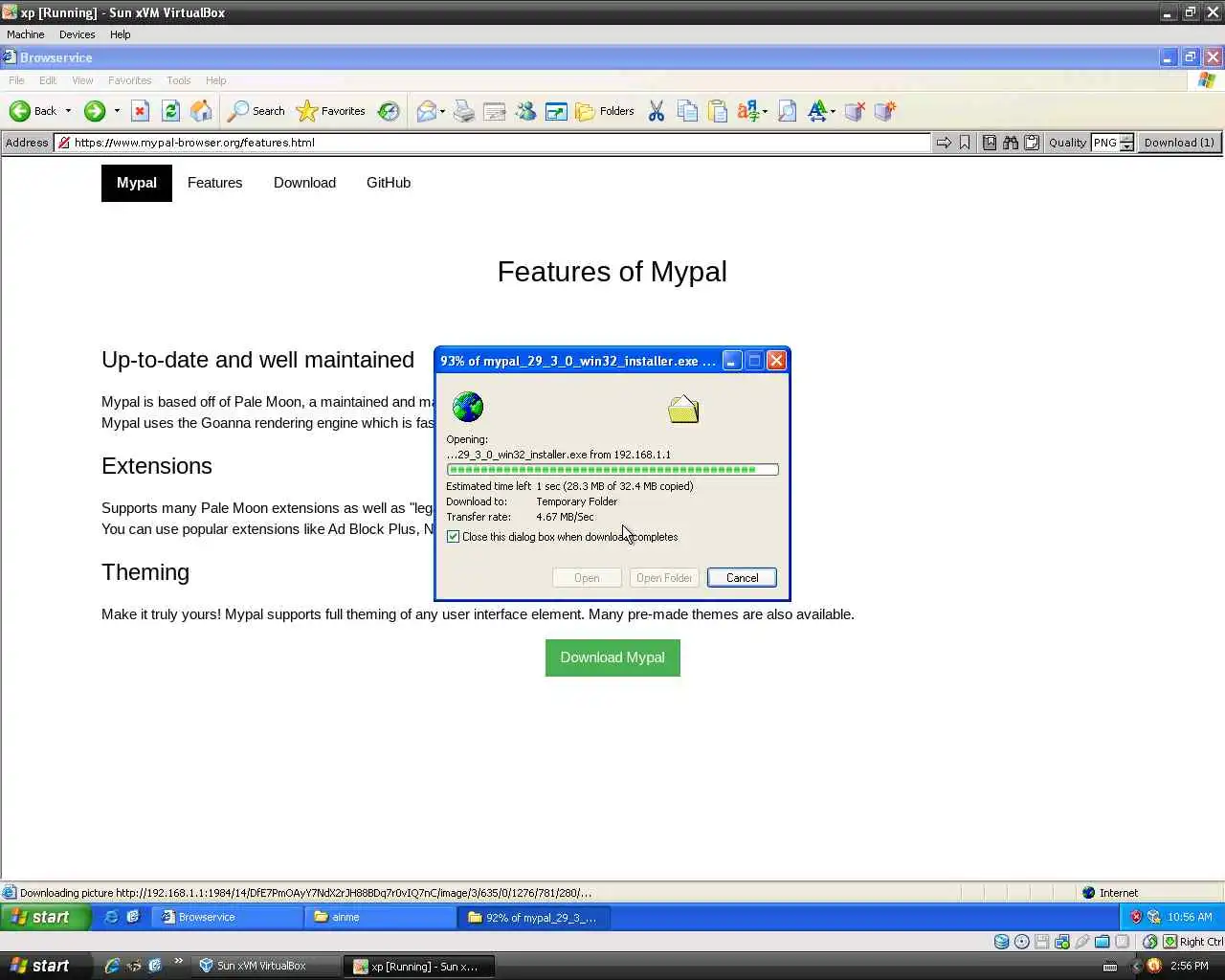Click the bookmark ribbon icon
This screenshot has height=980, width=1225.
965,143
